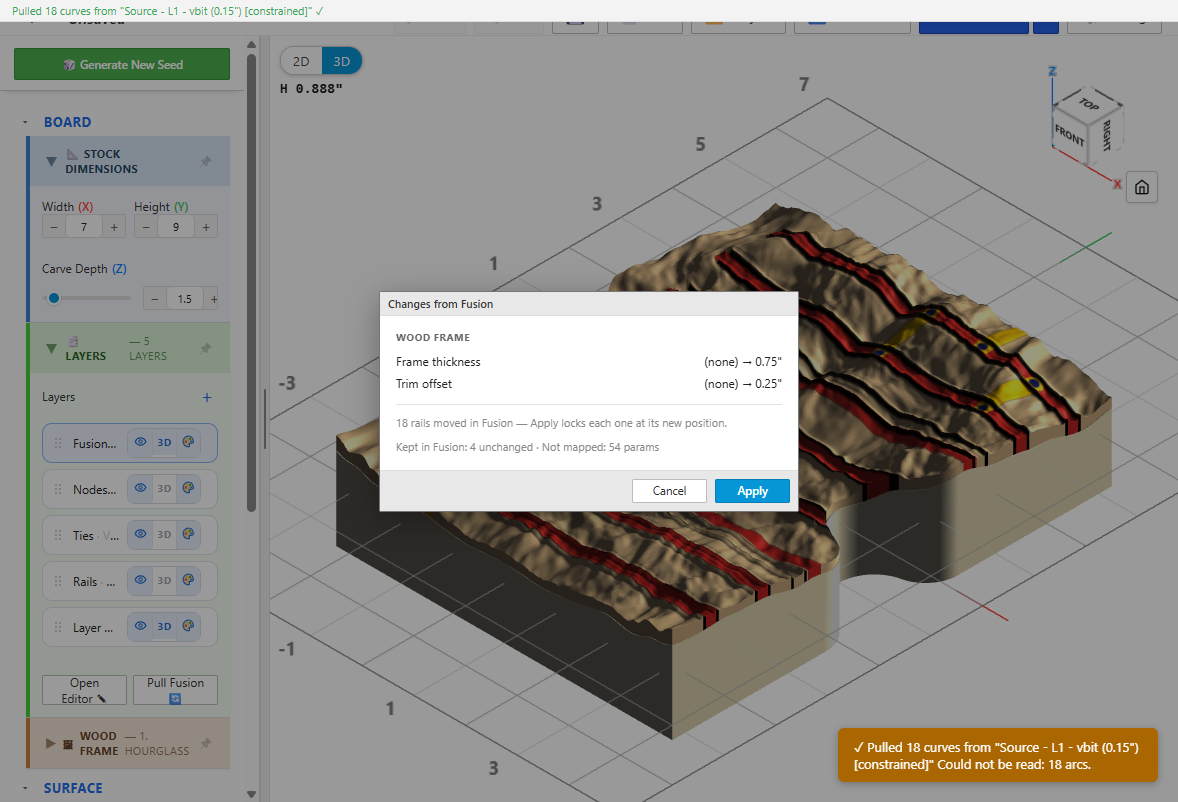
Task: Select the 3D view tab
Action: pyautogui.click(x=342, y=61)
